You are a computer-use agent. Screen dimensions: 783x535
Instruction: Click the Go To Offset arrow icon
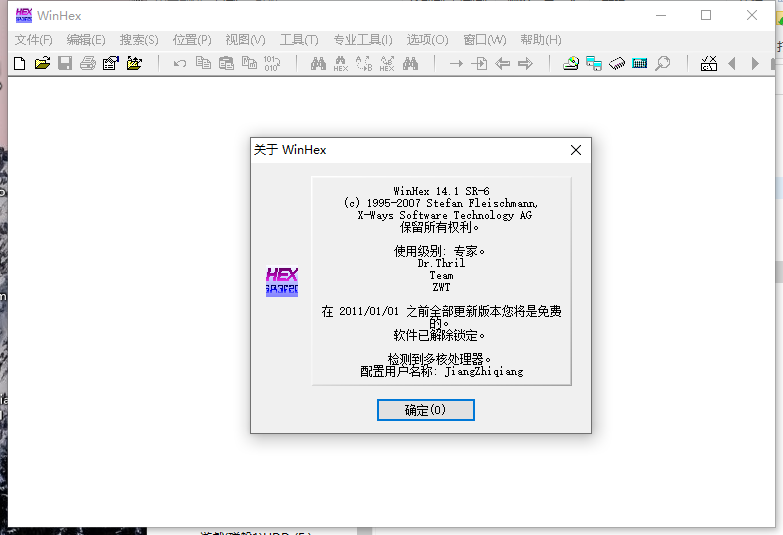point(456,63)
